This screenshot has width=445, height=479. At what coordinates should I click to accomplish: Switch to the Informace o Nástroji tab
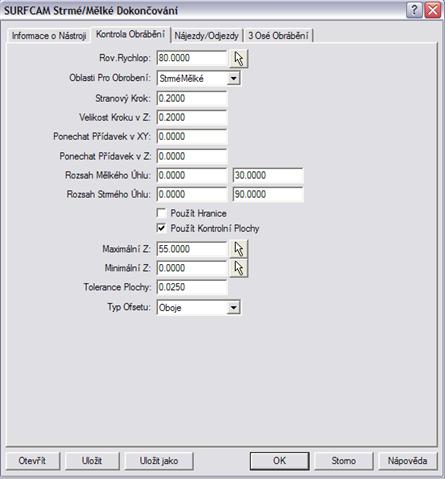[49, 36]
